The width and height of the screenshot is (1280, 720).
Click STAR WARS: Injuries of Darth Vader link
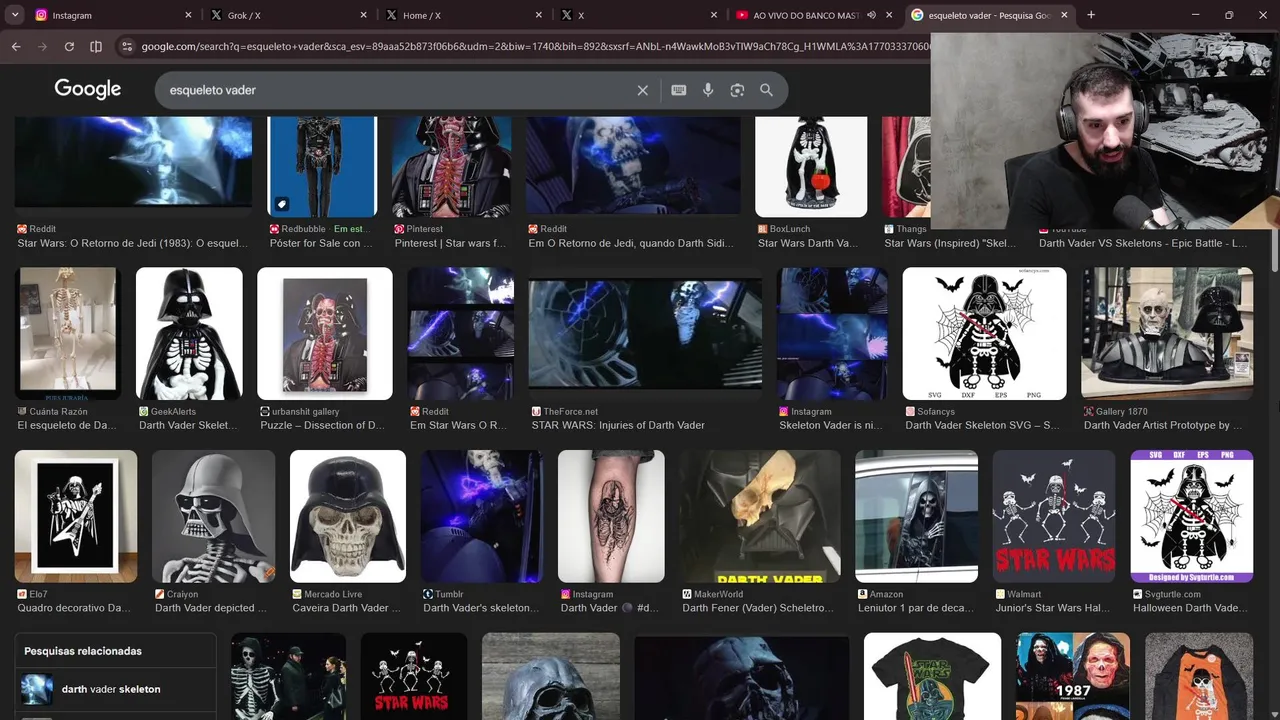(618, 425)
